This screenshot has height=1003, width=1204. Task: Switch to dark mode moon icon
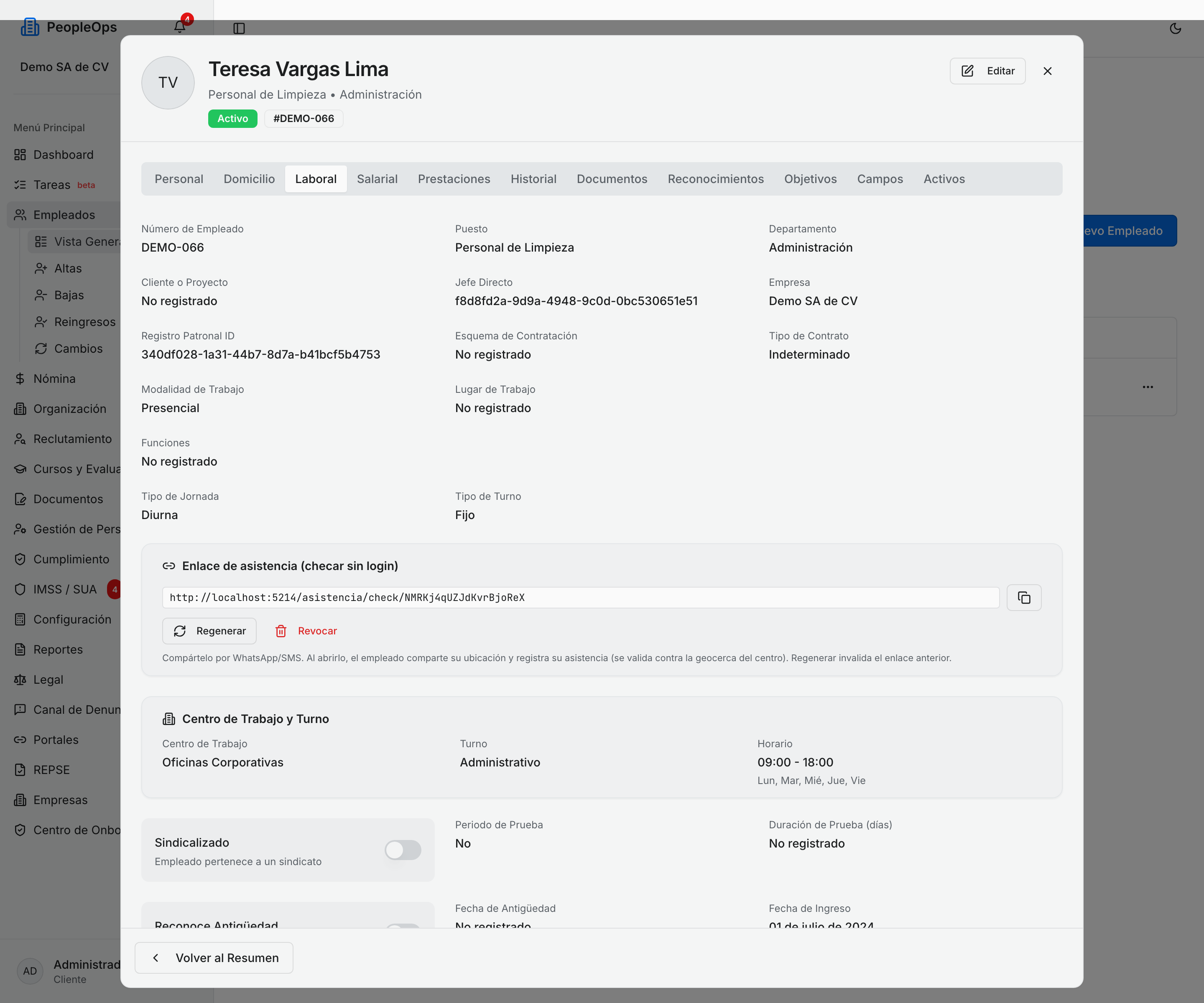1175,28
